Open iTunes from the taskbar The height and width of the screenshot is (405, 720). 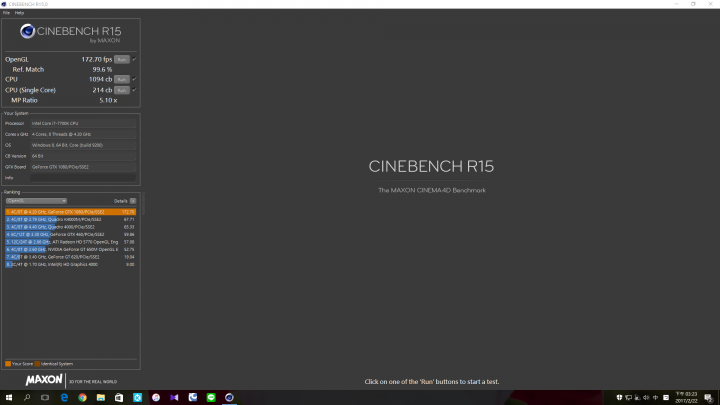[x=156, y=398]
